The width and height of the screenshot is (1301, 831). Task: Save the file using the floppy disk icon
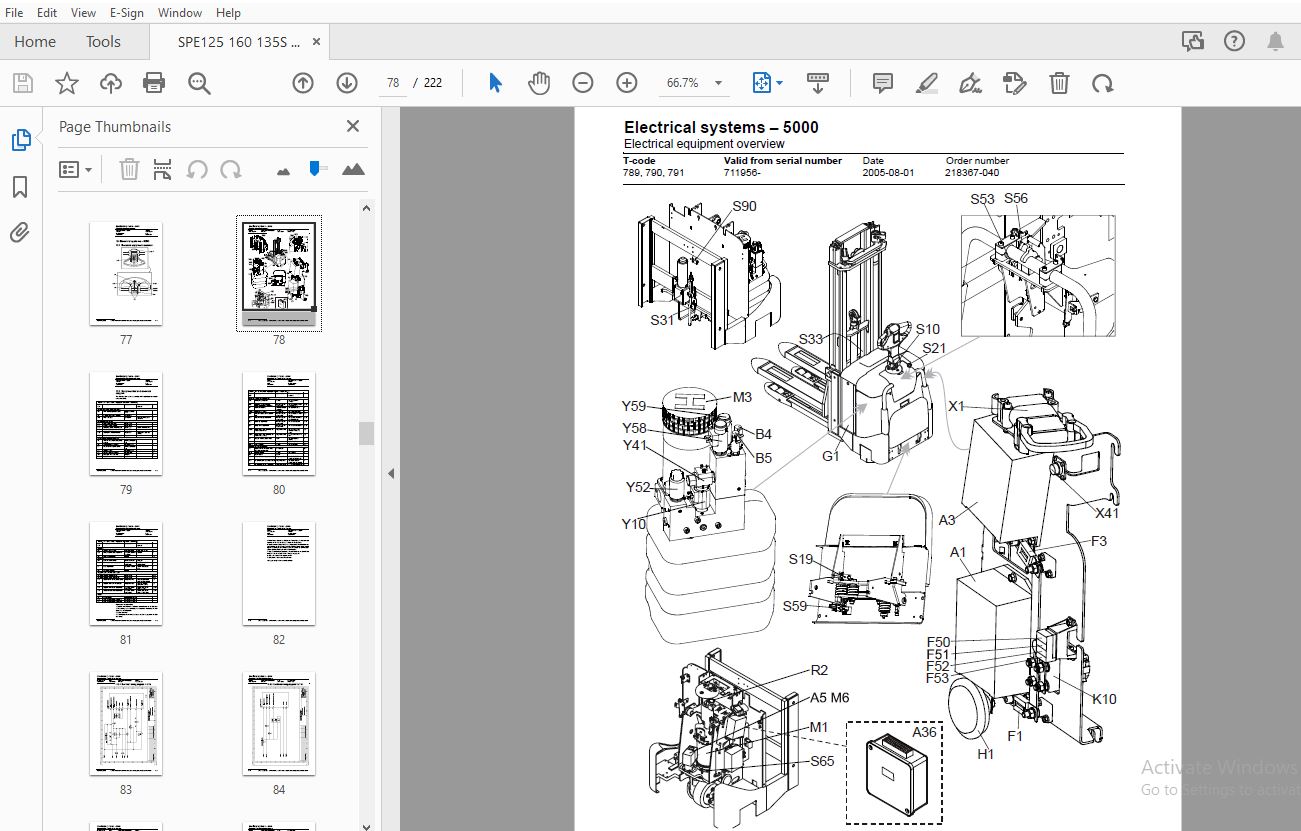click(22, 83)
